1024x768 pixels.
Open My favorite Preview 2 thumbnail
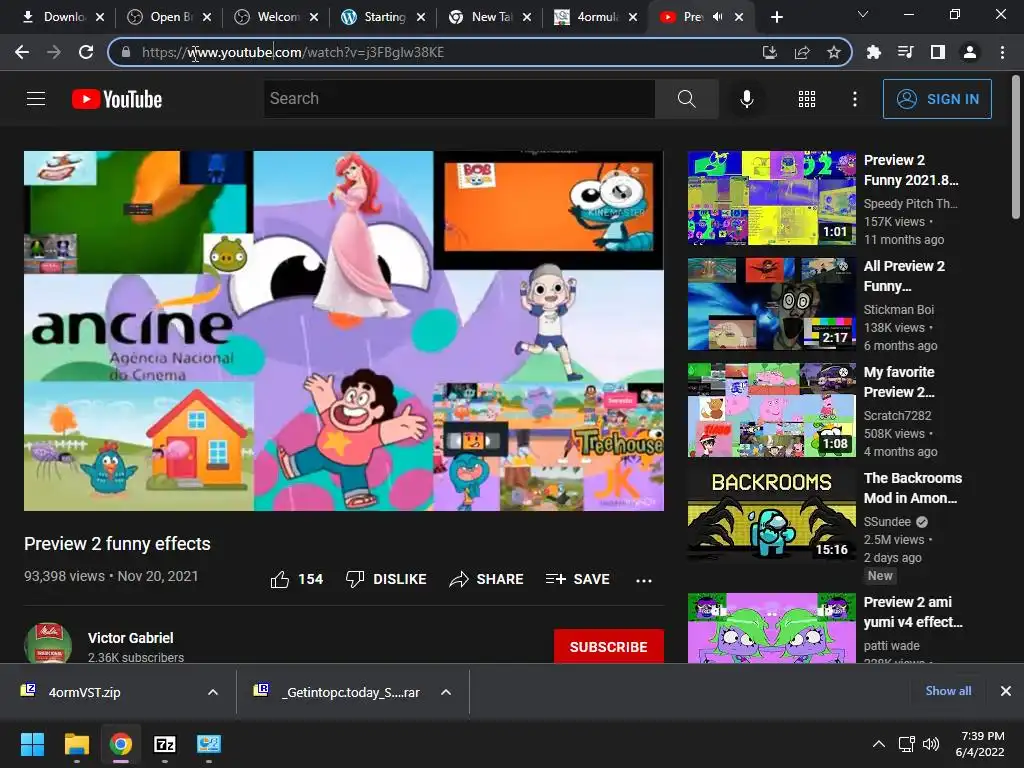pyautogui.click(x=772, y=410)
